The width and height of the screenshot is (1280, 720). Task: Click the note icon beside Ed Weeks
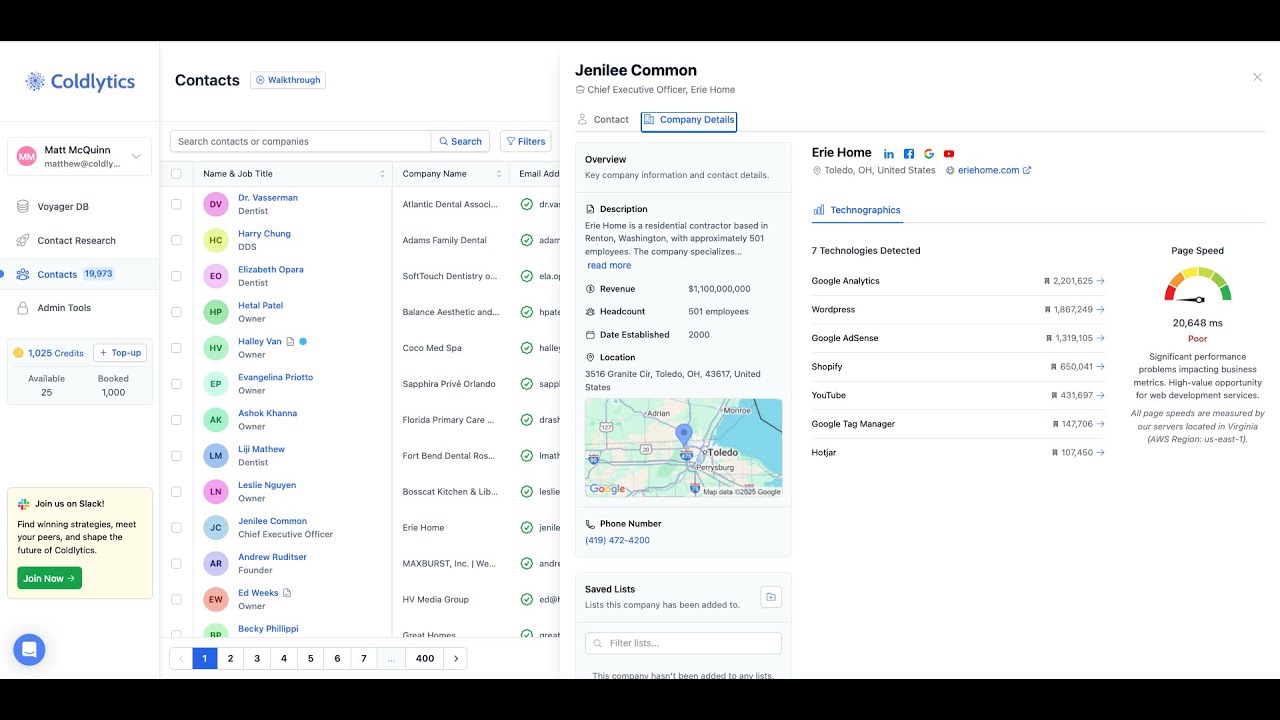pos(287,593)
